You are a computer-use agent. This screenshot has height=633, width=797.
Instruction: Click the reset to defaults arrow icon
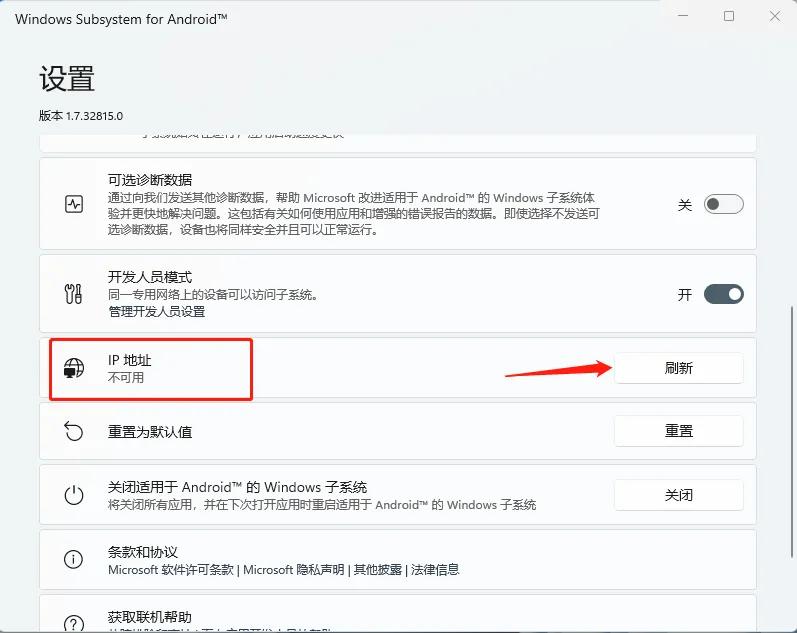click(74, 431)
